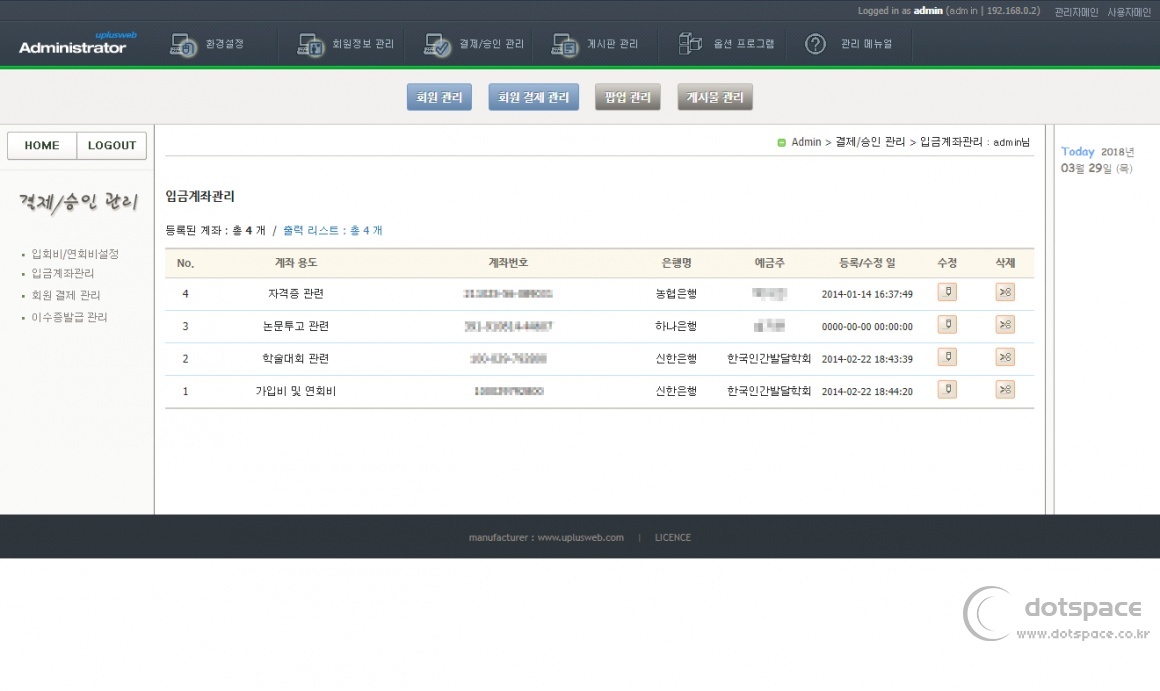Click the delete icon for 자격증 관련 row
This screenshot has width=1160, height=691.
click(1005, 292)
